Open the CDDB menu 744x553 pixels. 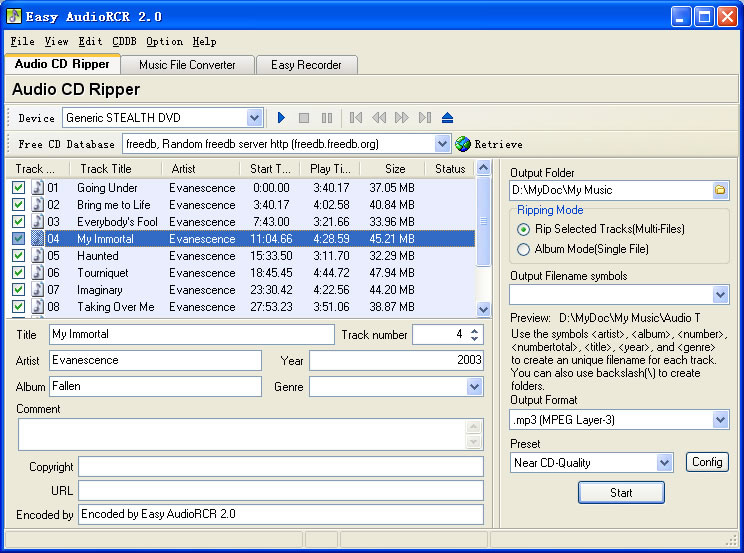(x=124, y=42)
